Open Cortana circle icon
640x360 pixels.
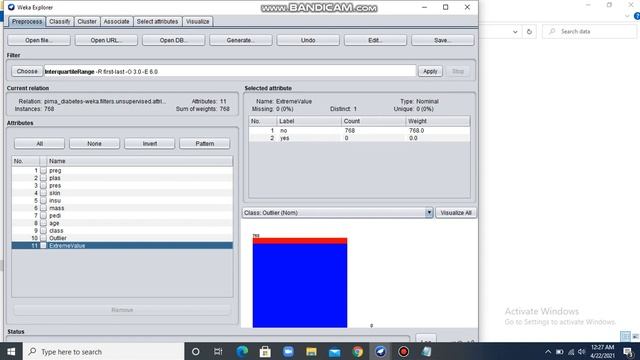click(x=196, y=351)
